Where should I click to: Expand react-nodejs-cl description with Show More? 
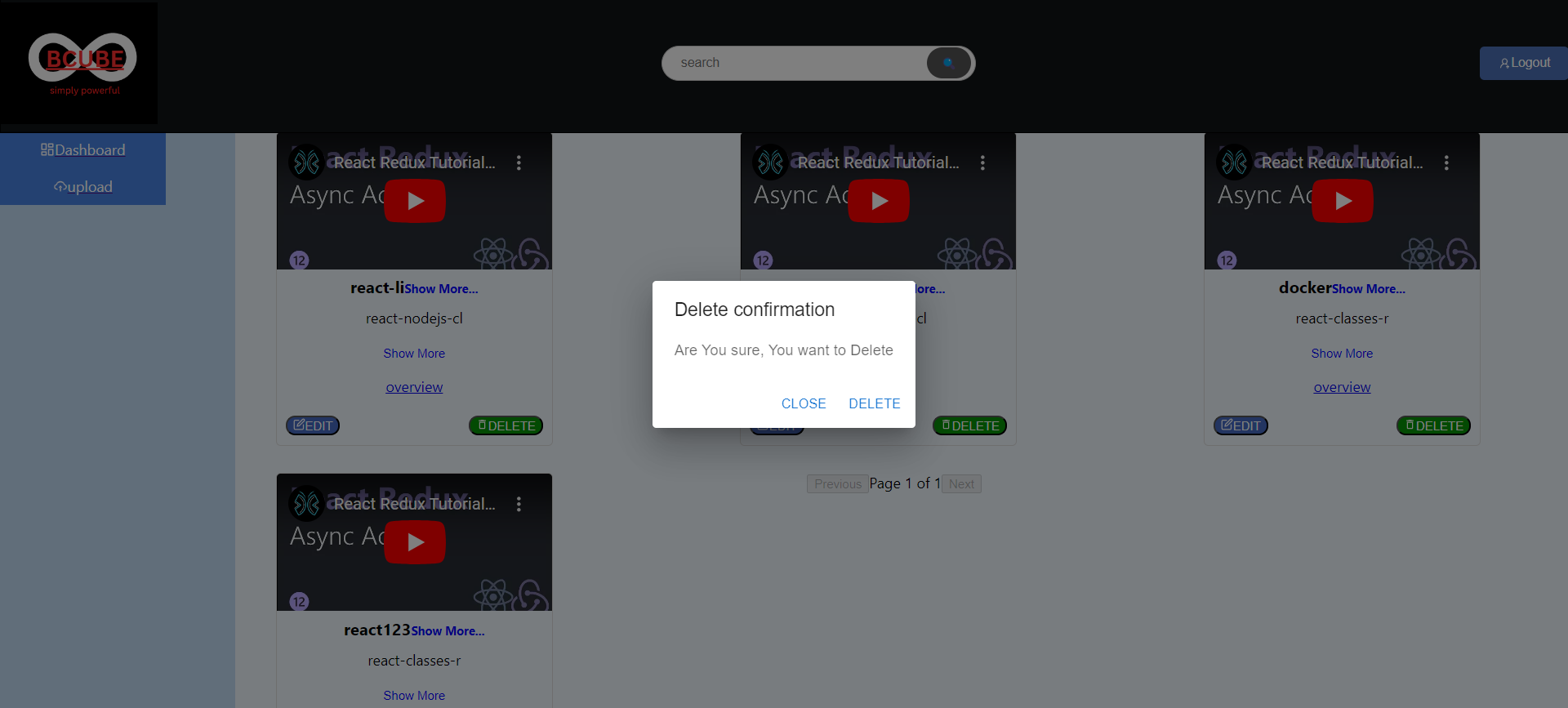(x=414, y=354)
